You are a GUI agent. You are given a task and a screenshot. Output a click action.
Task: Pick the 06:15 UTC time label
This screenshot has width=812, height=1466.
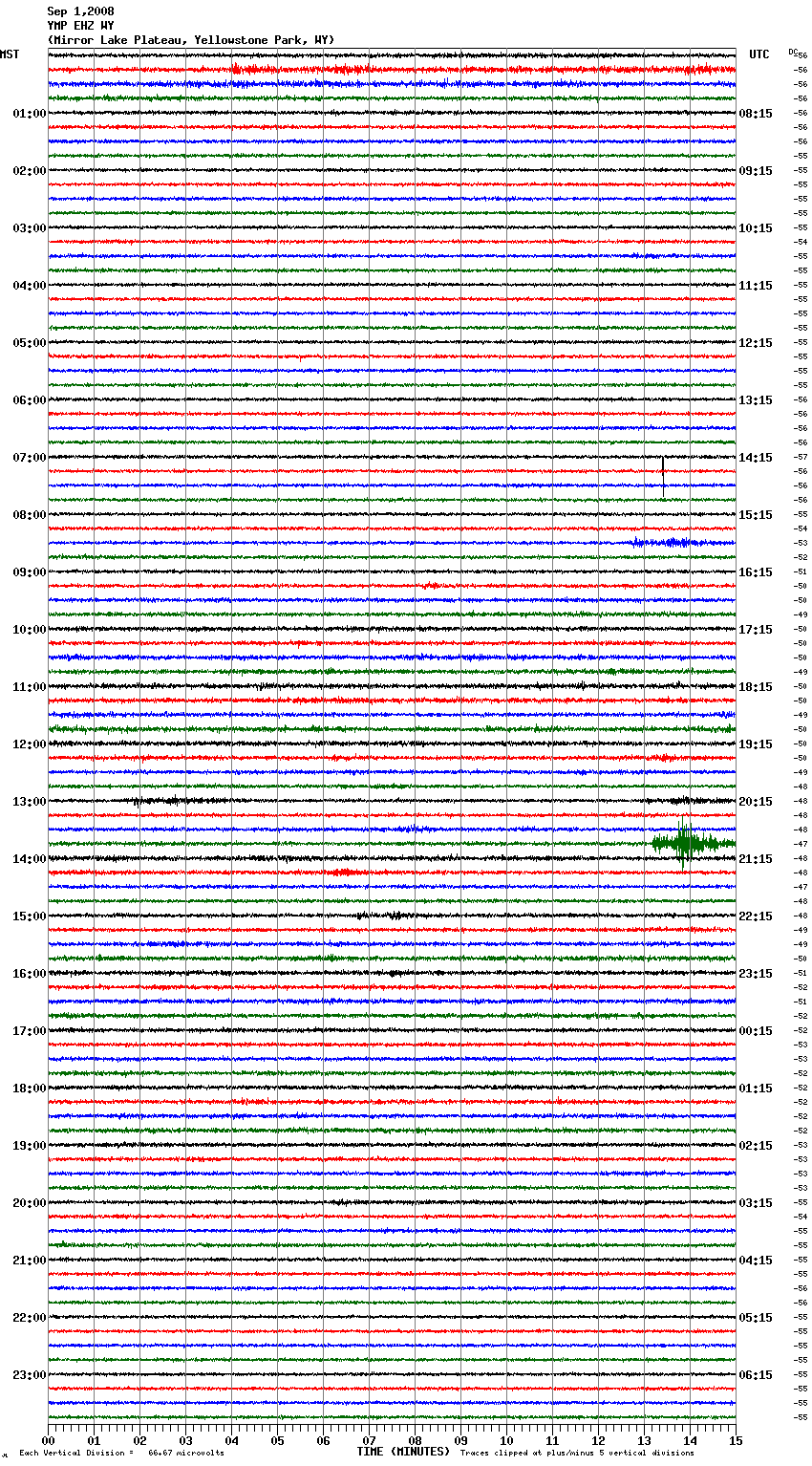(x=756, y=1375)
